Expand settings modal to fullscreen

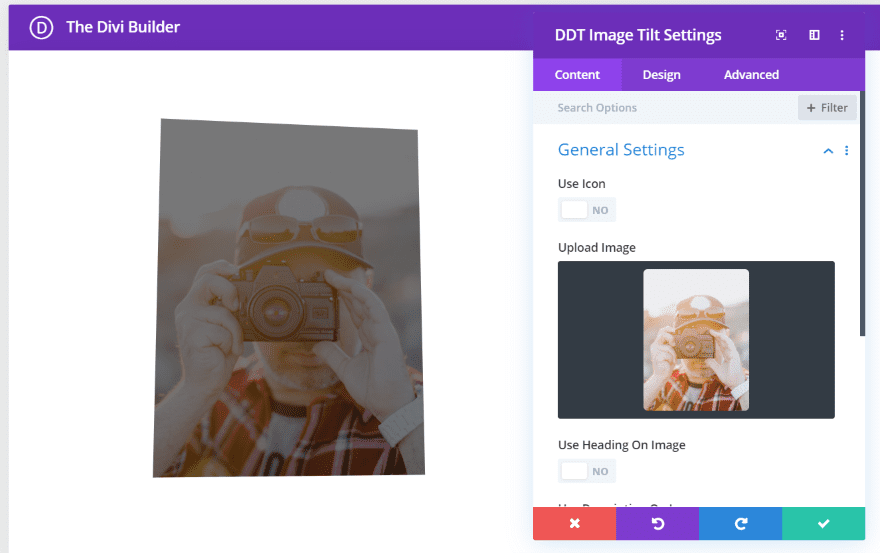coord(781,35)
